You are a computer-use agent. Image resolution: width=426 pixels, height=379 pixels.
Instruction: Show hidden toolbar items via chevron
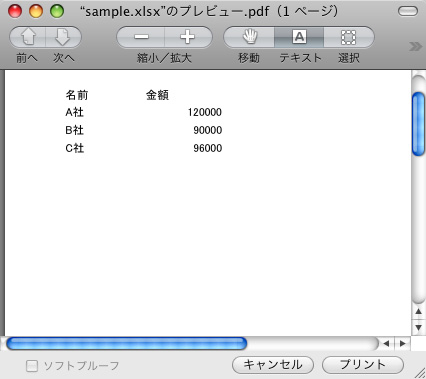pyautogui.click(x=415, y=46)
